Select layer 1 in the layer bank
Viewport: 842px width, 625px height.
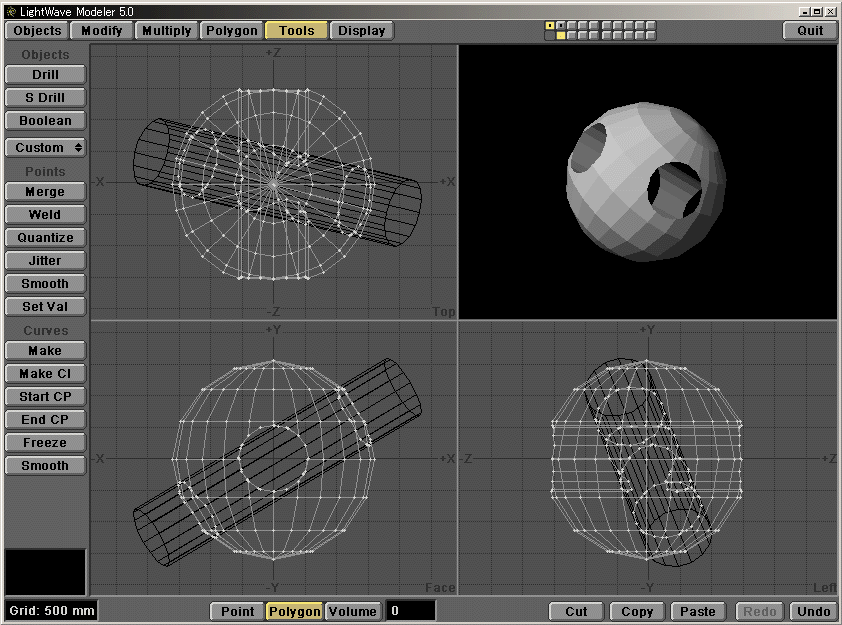(550, 25)
